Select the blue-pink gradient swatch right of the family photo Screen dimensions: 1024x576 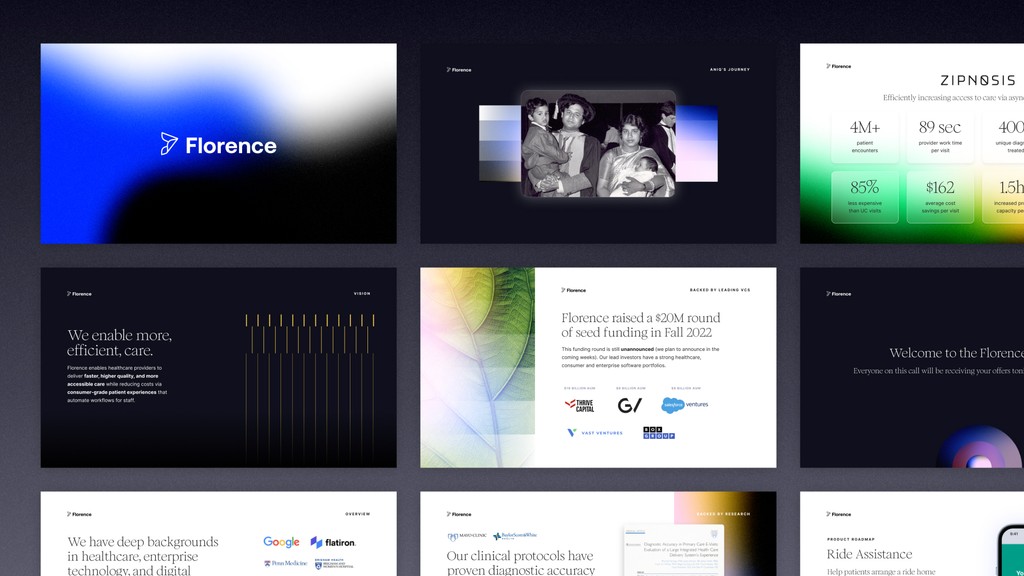697,144
